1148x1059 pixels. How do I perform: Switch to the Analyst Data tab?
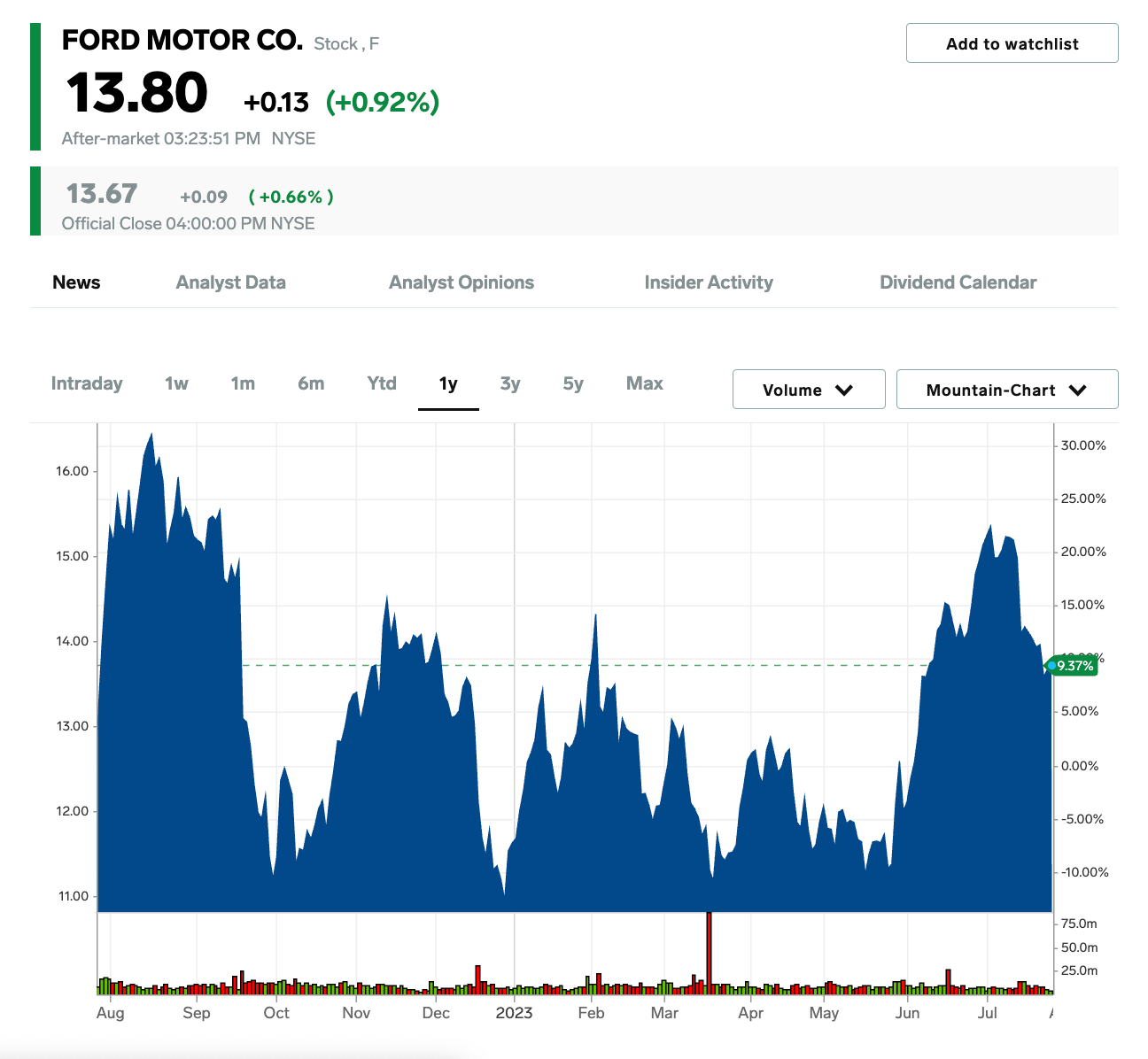coord(230,282)
